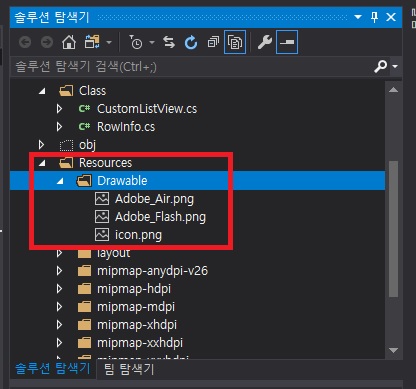Click scrollbar up arrow in tree
416x389 pixels.
(393, 90)
